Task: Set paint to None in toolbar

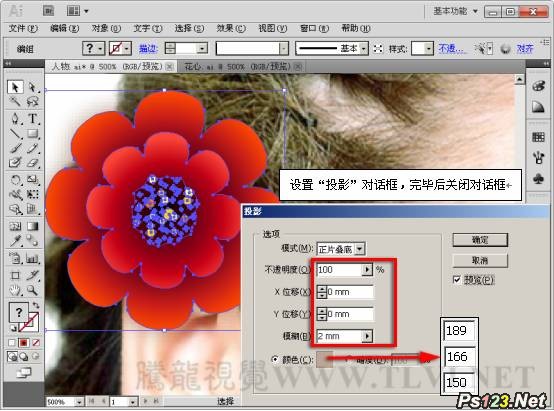Action: click(36, 342)
